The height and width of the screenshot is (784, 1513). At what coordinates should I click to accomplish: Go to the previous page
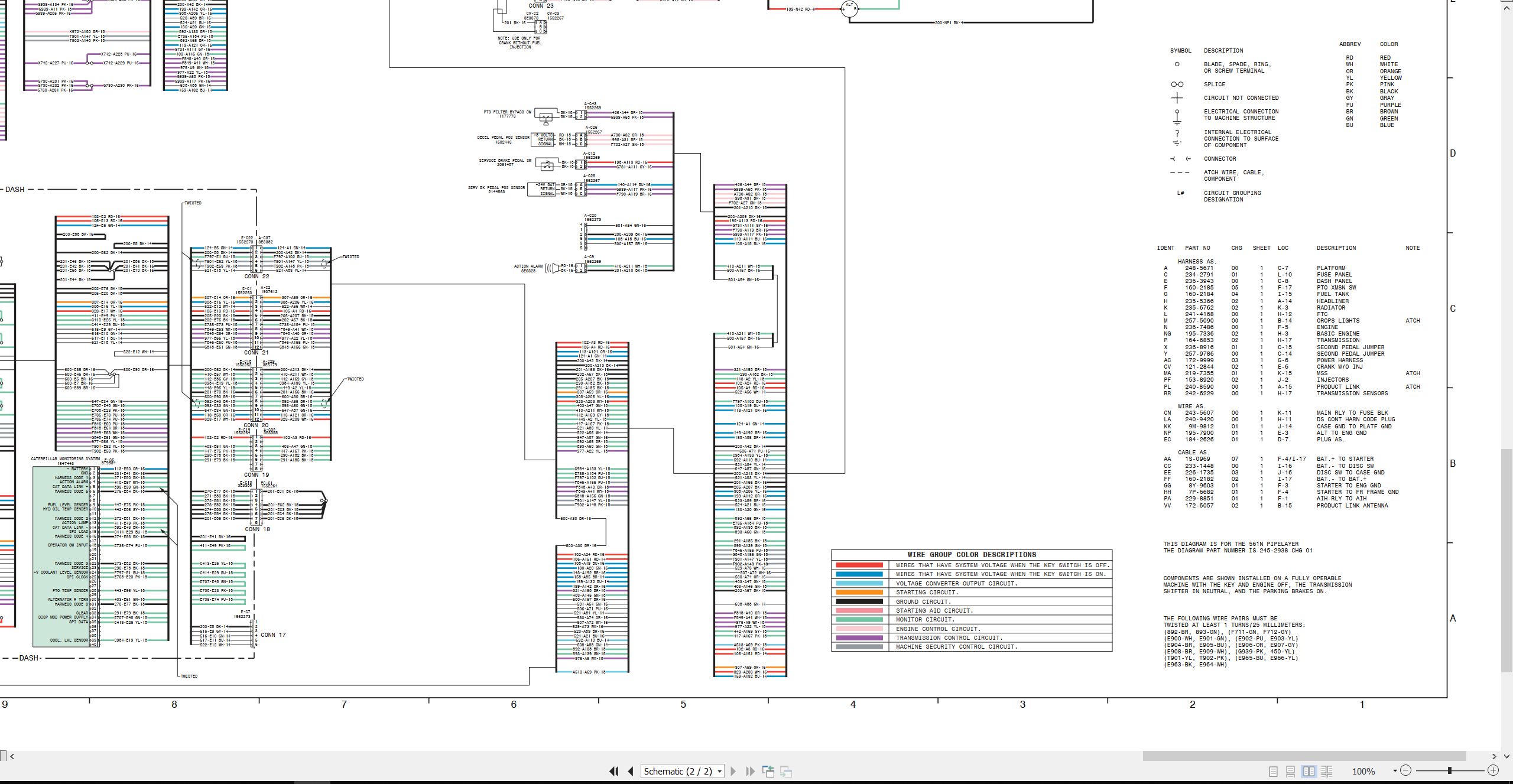[631, 771]
